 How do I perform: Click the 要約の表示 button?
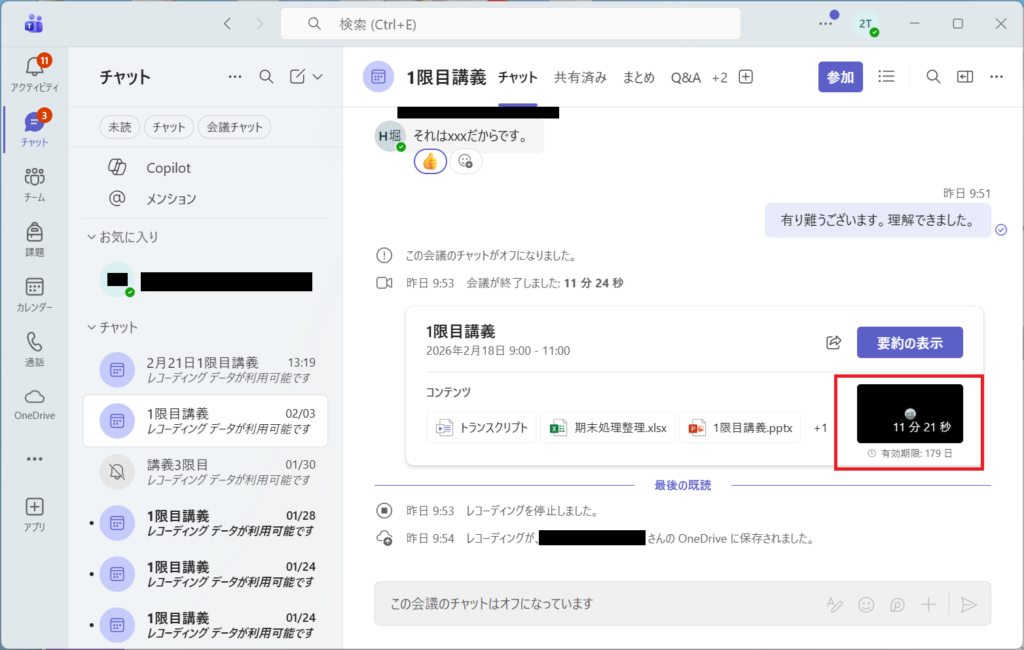tap(909, 342)
